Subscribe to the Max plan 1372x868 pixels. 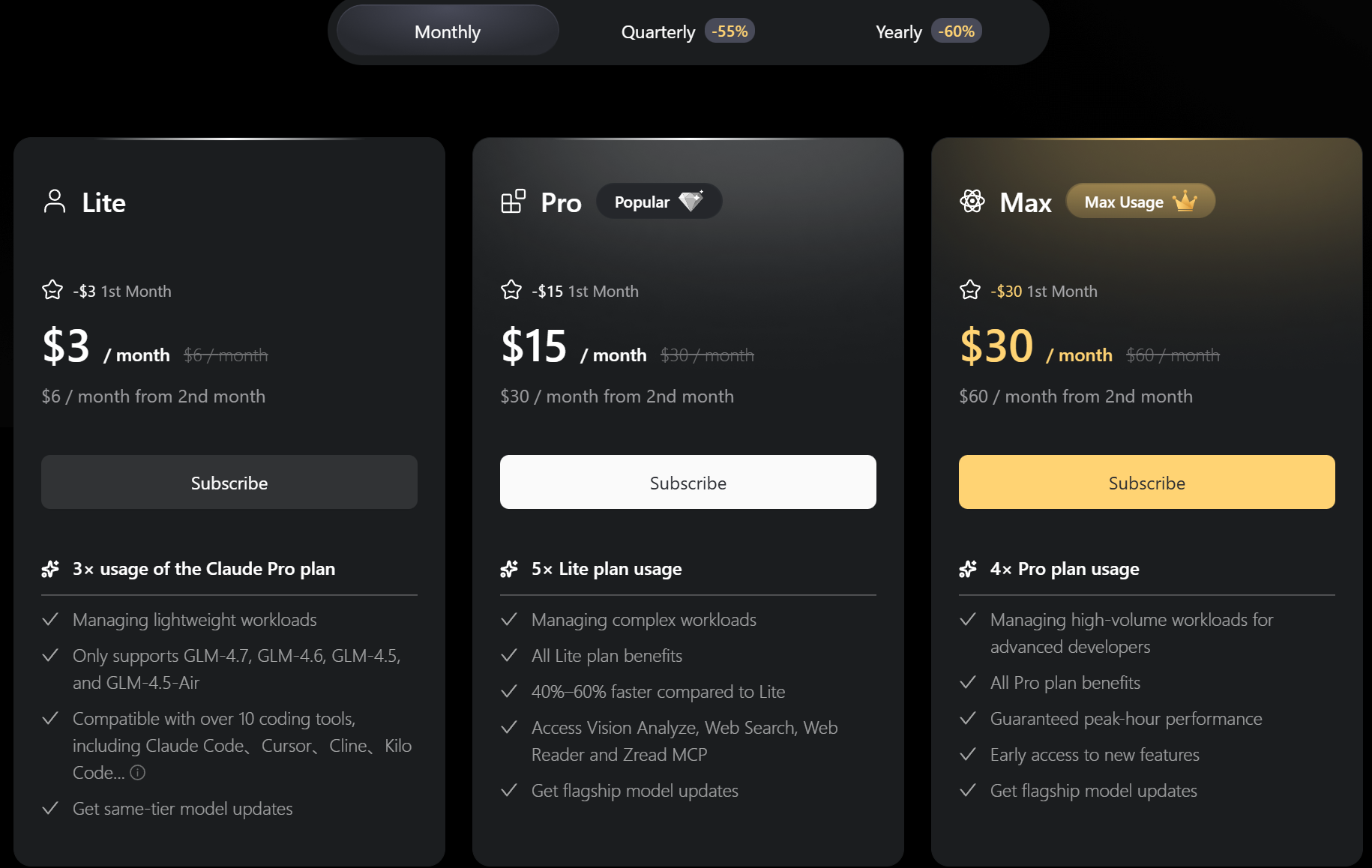point(1147,483)
